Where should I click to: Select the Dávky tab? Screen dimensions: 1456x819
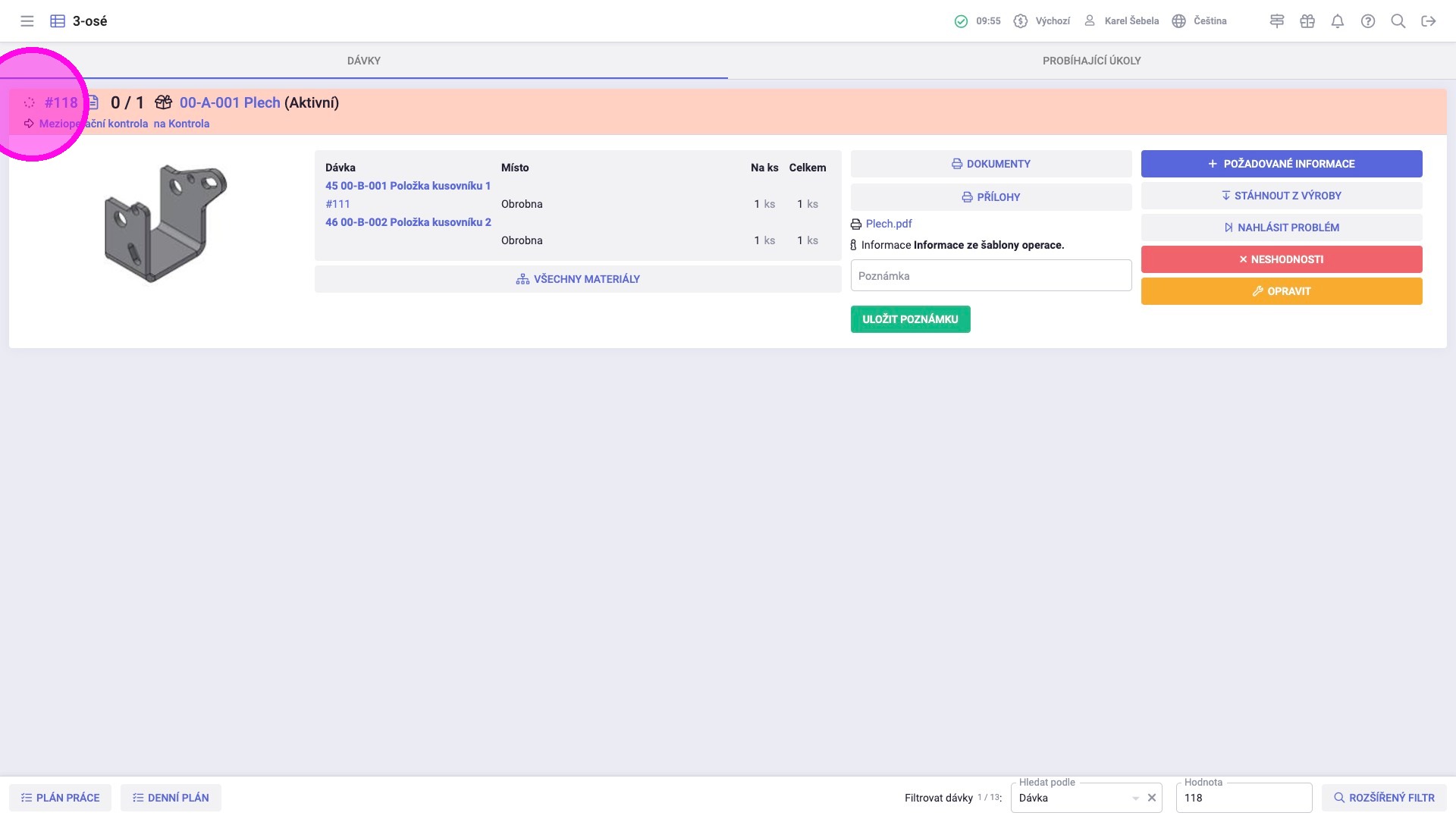pos(364,61)
